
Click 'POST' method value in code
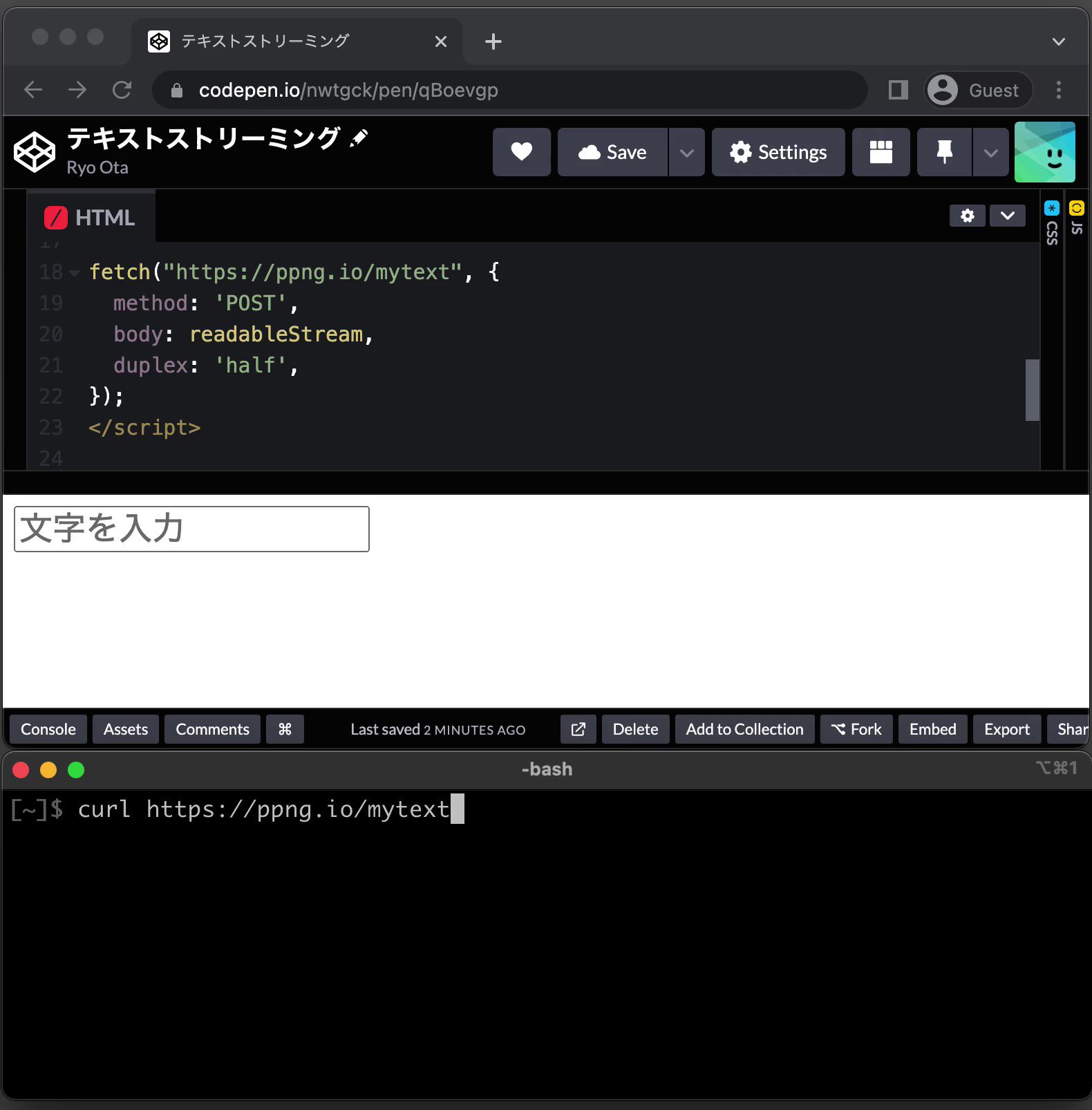pyautogui.click(x=250, y=303)
